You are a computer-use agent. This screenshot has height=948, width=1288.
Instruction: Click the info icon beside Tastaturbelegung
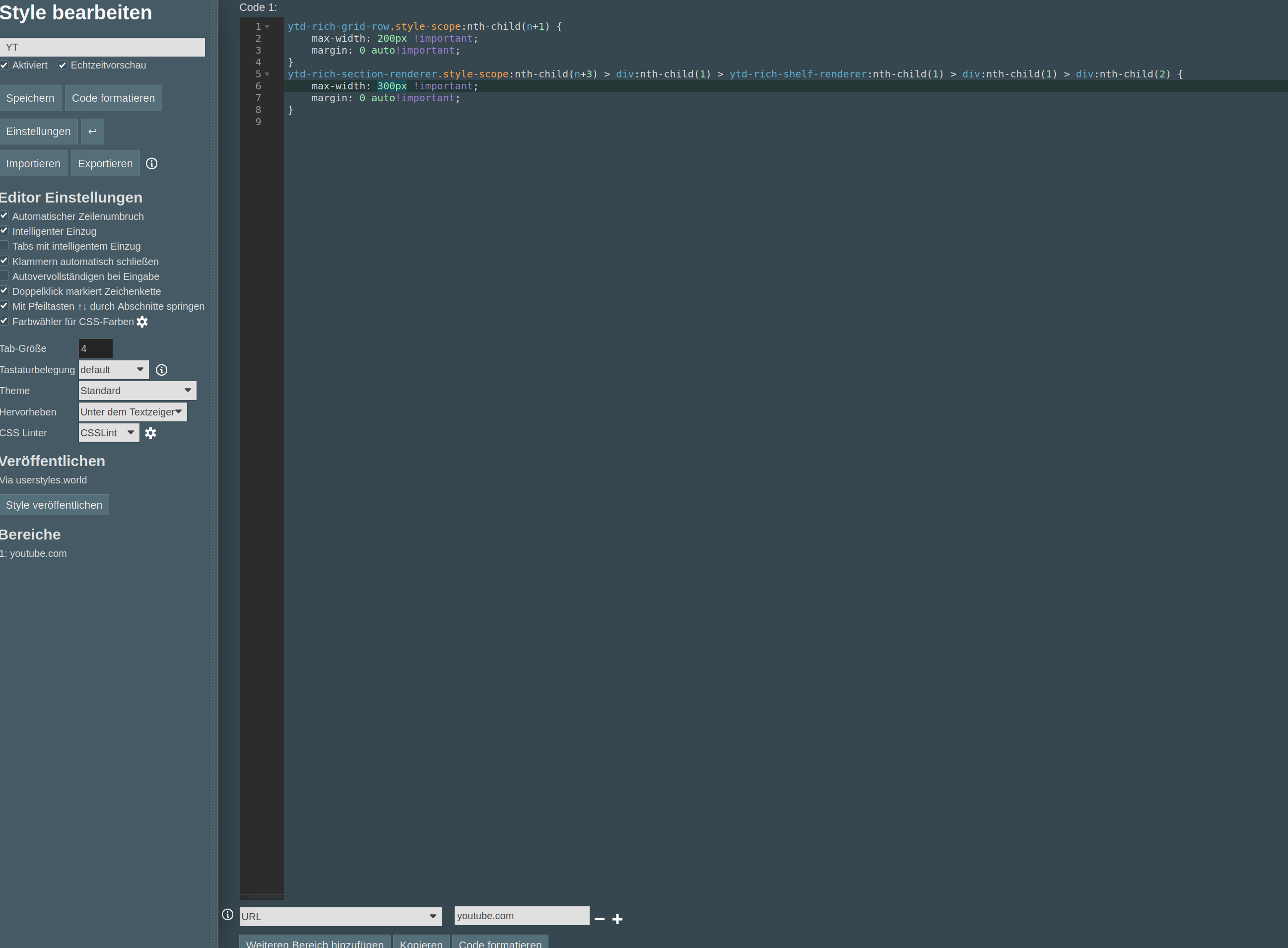tap(162, 370)
